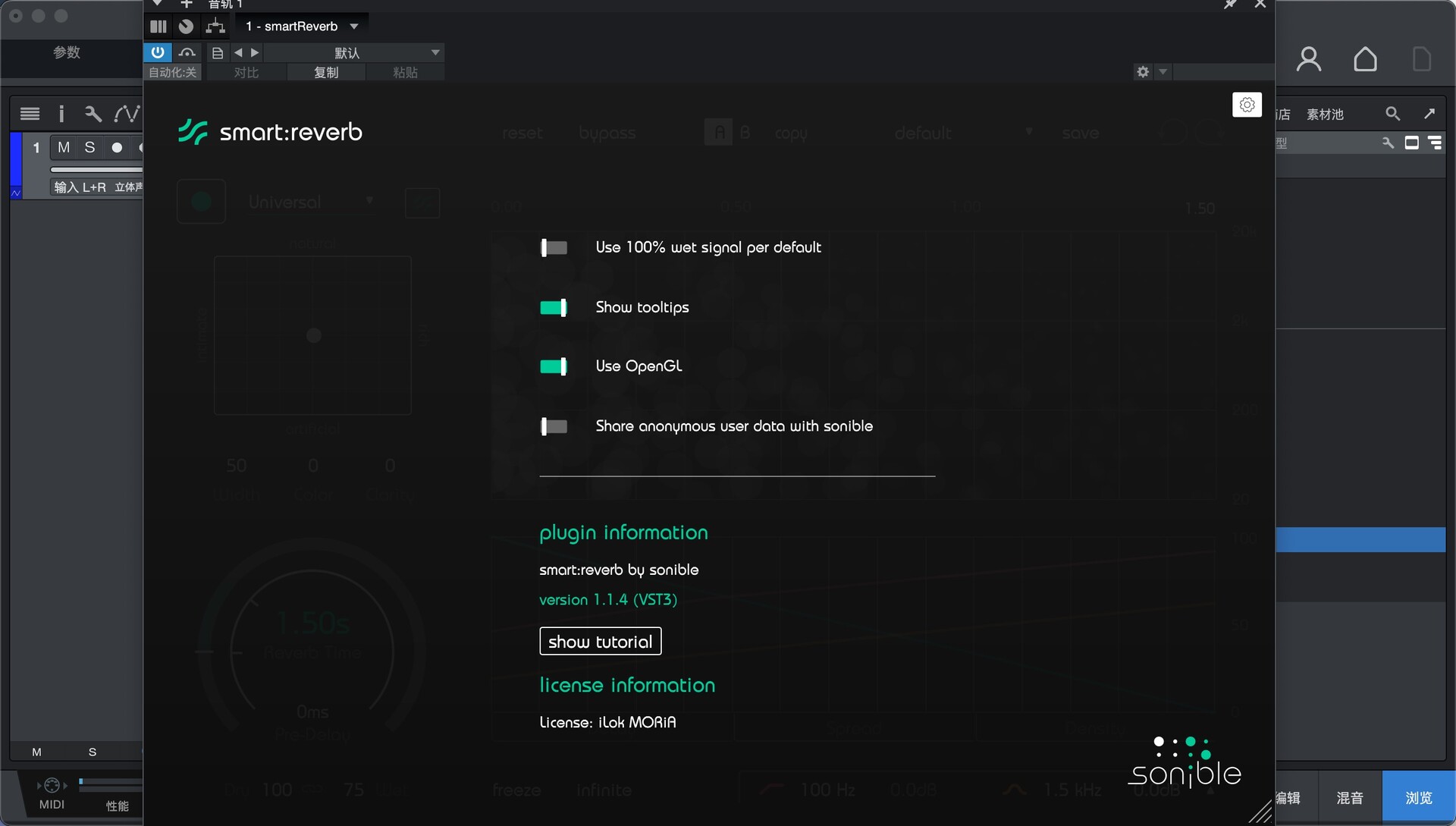Click the plugin routing icon
Screen dimensions: 1456x826
pos(215,27)
